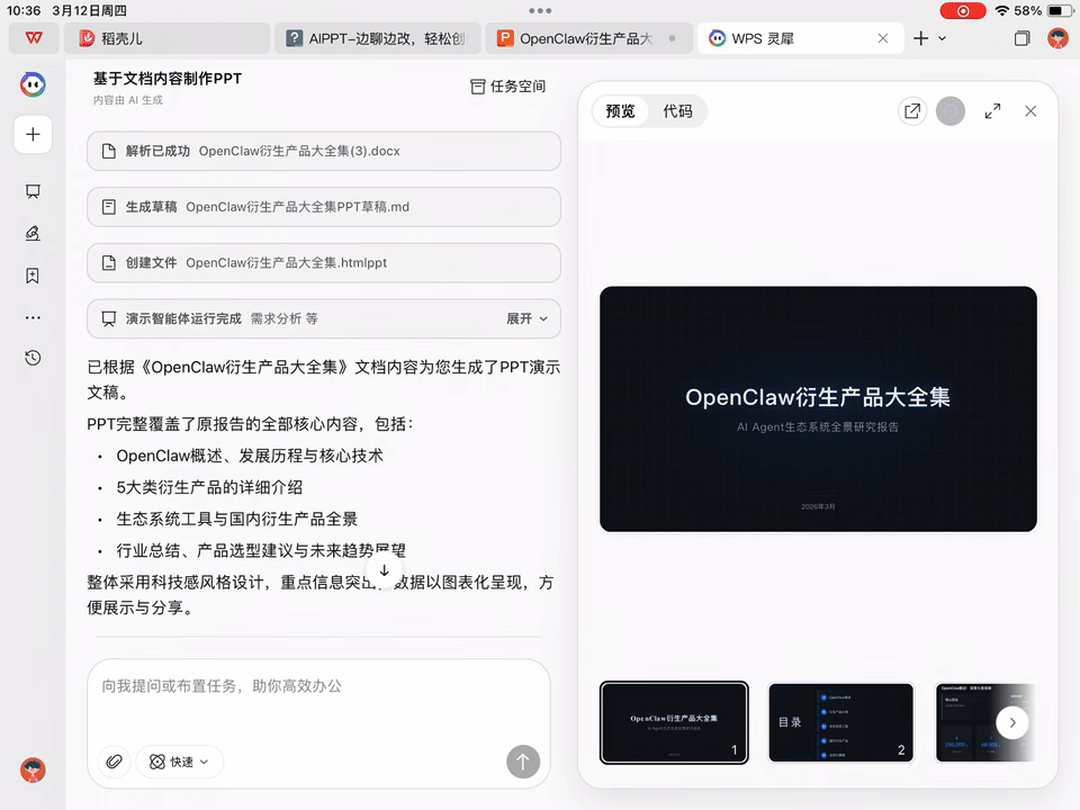Switch to the 稻壳儿 tab
The height and width of the screenshot is (810, 1080).
(167, 39)
